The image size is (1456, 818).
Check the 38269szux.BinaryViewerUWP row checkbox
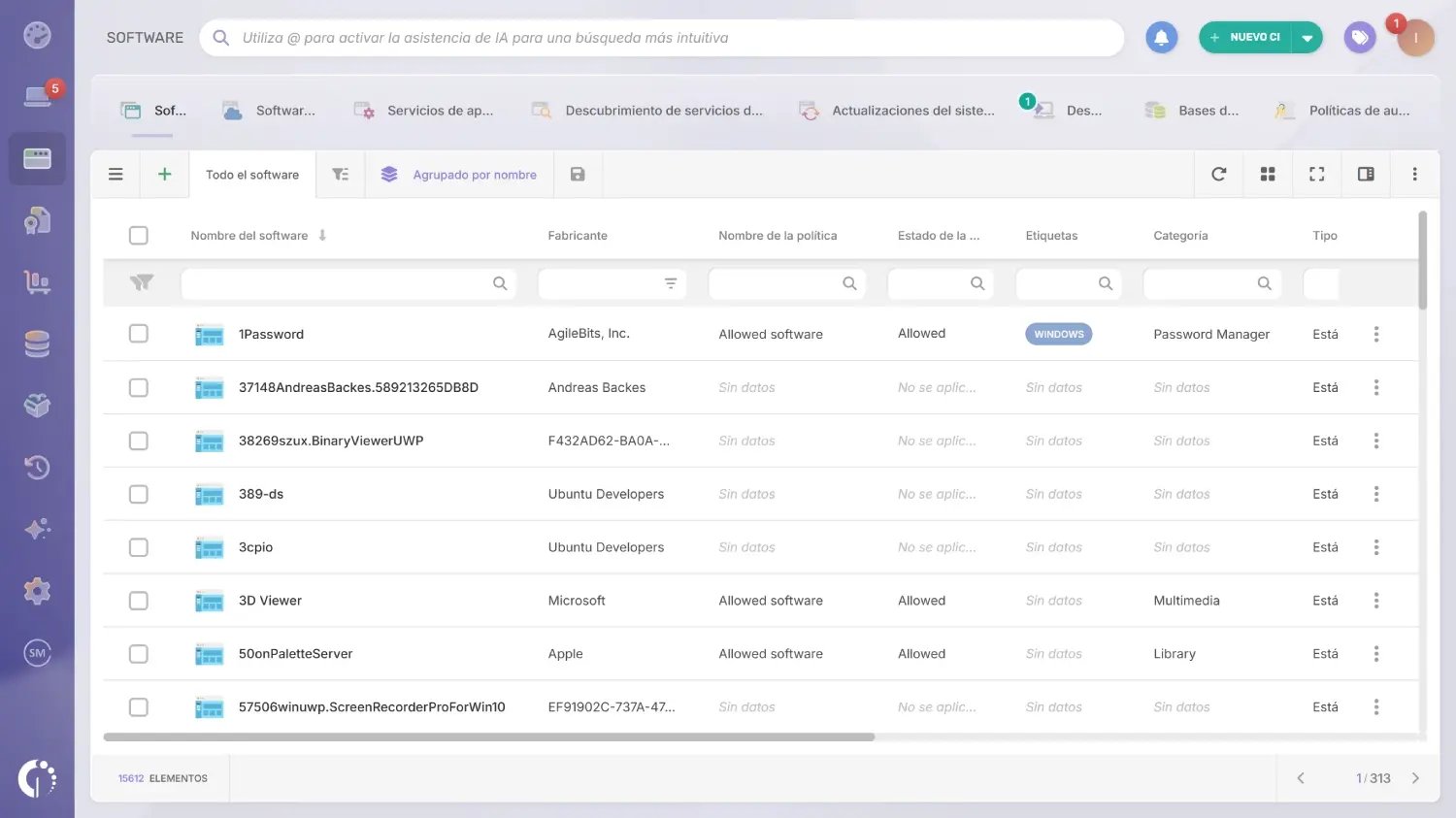tap(139, 441)
